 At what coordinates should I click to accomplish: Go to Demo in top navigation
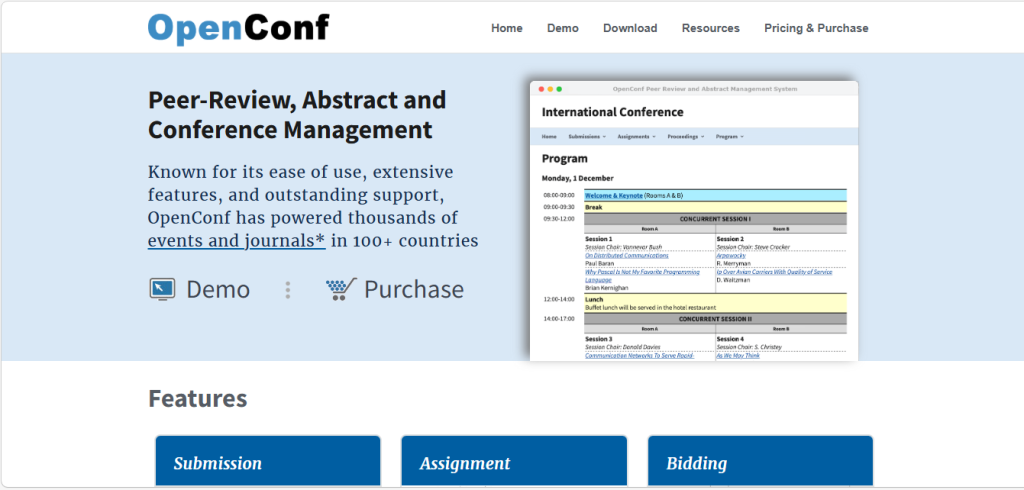[x=563, y=28]
